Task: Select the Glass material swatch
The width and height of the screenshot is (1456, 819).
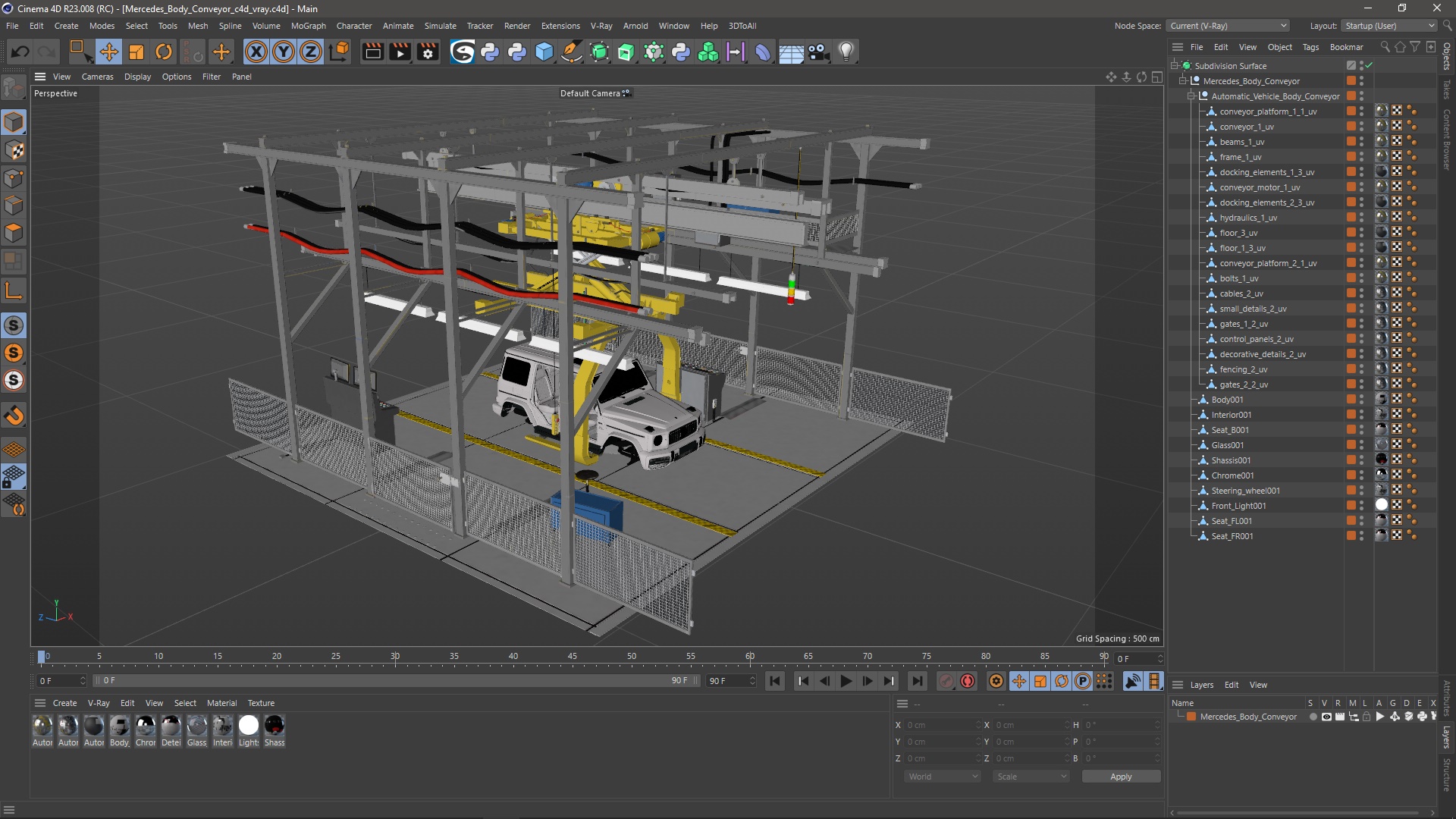Action: (197, 726)
